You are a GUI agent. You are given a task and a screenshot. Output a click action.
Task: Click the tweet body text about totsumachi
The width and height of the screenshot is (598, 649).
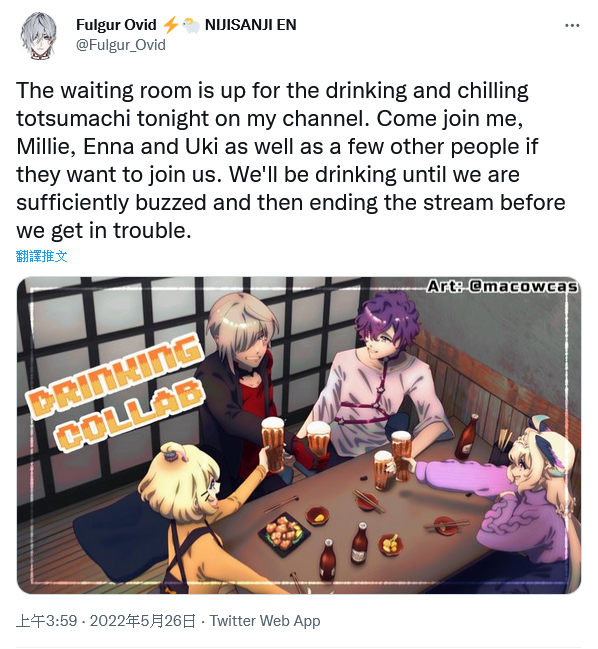[x=291, y=161]
